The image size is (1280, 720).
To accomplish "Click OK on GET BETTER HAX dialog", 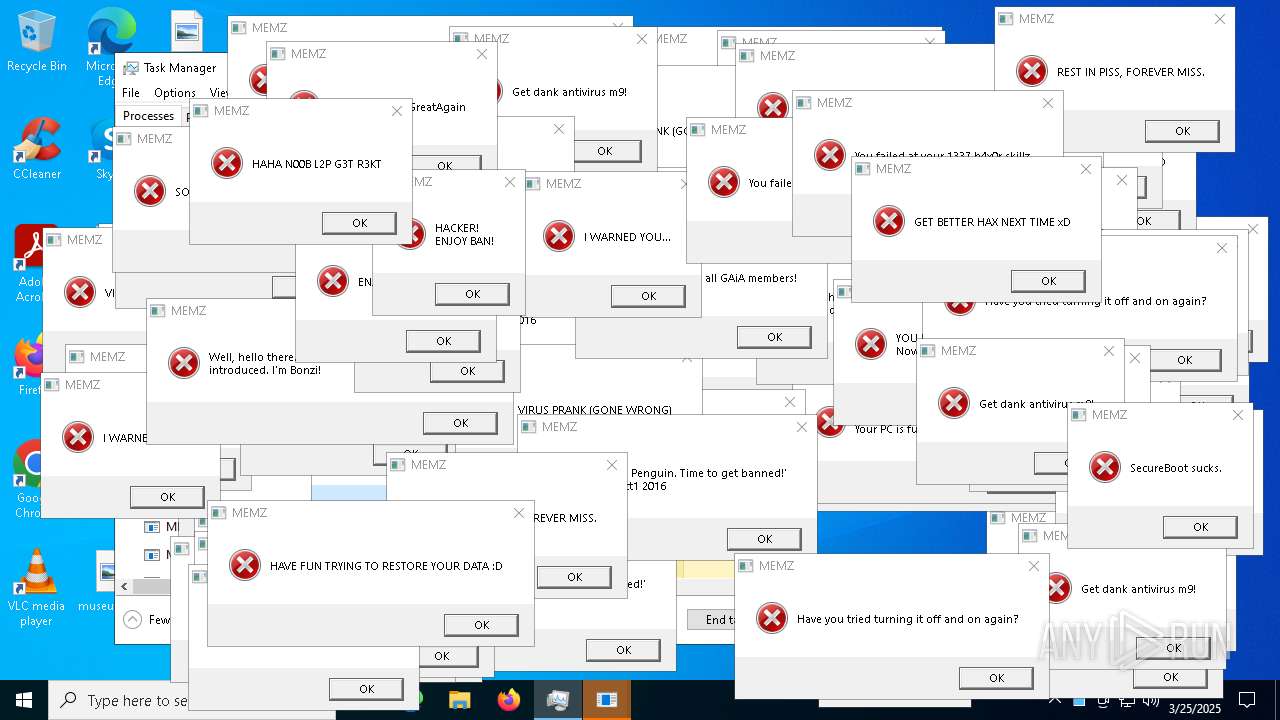I will pyautogui.click(x=1048, y=281).
